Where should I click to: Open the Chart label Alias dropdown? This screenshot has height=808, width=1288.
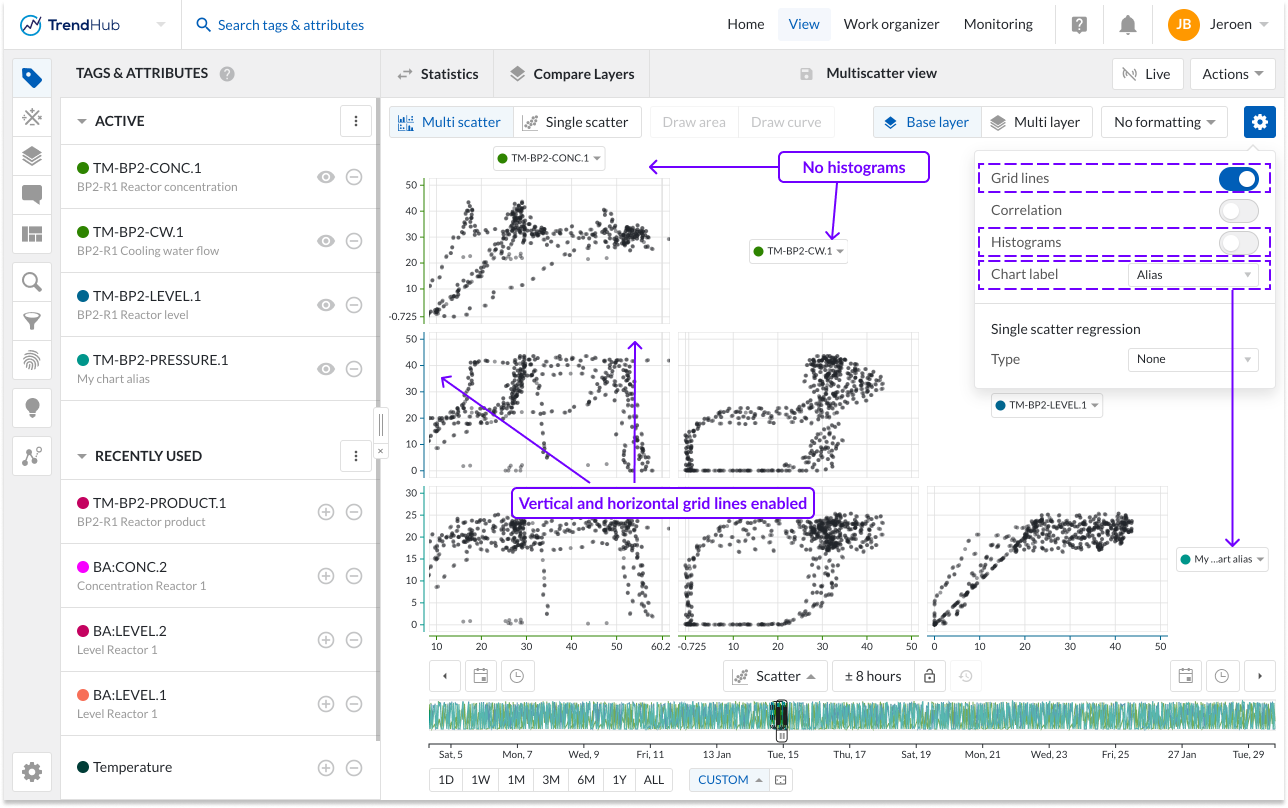(x=1192, y=275)
